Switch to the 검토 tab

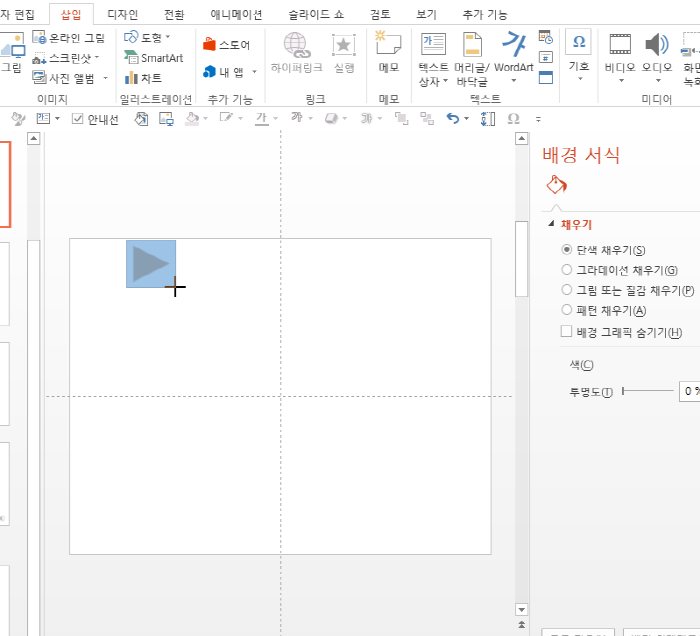tap(380, 15)
